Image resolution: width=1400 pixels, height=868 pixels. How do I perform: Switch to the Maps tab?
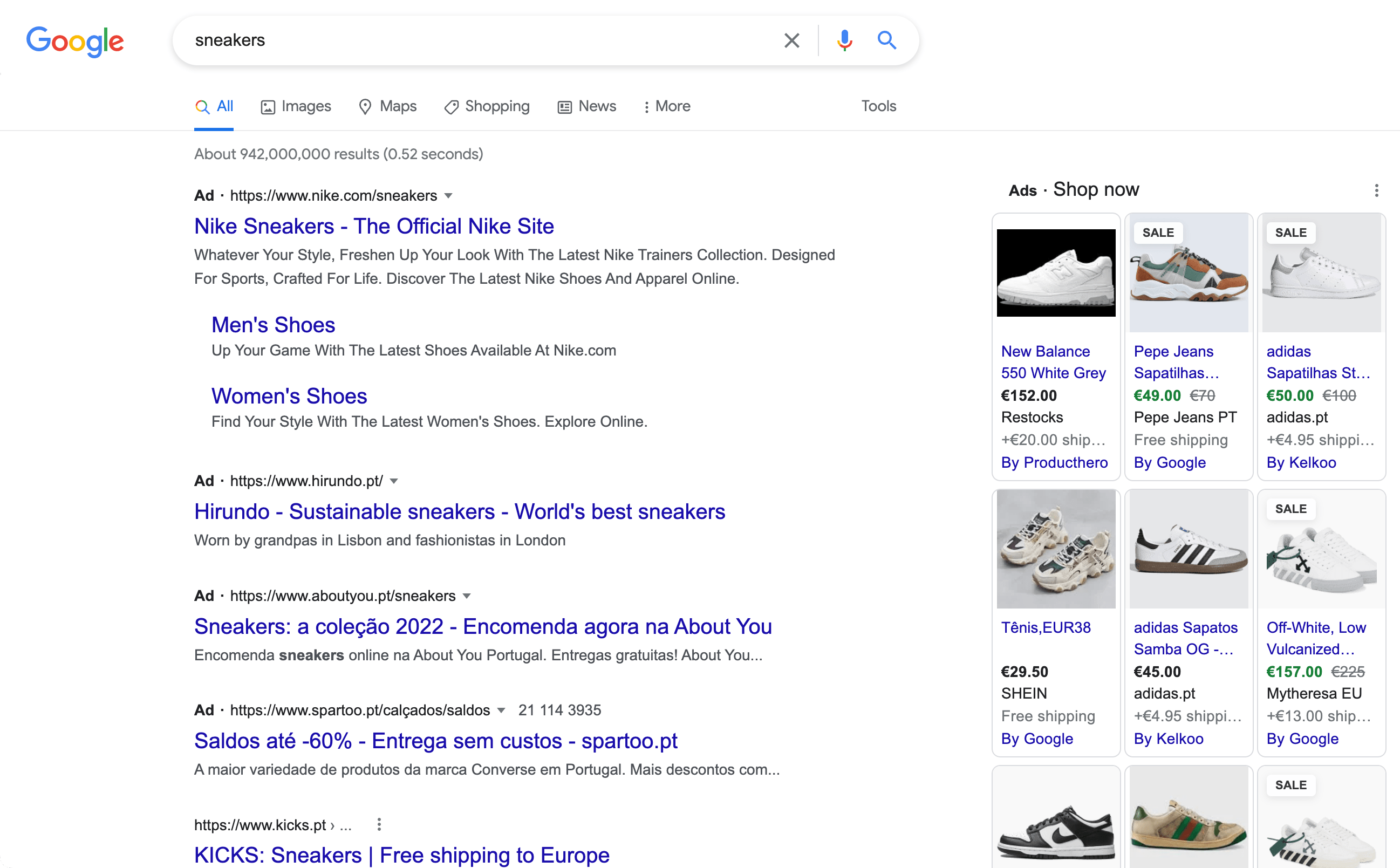pyautogui.click(x=387, y=106)
